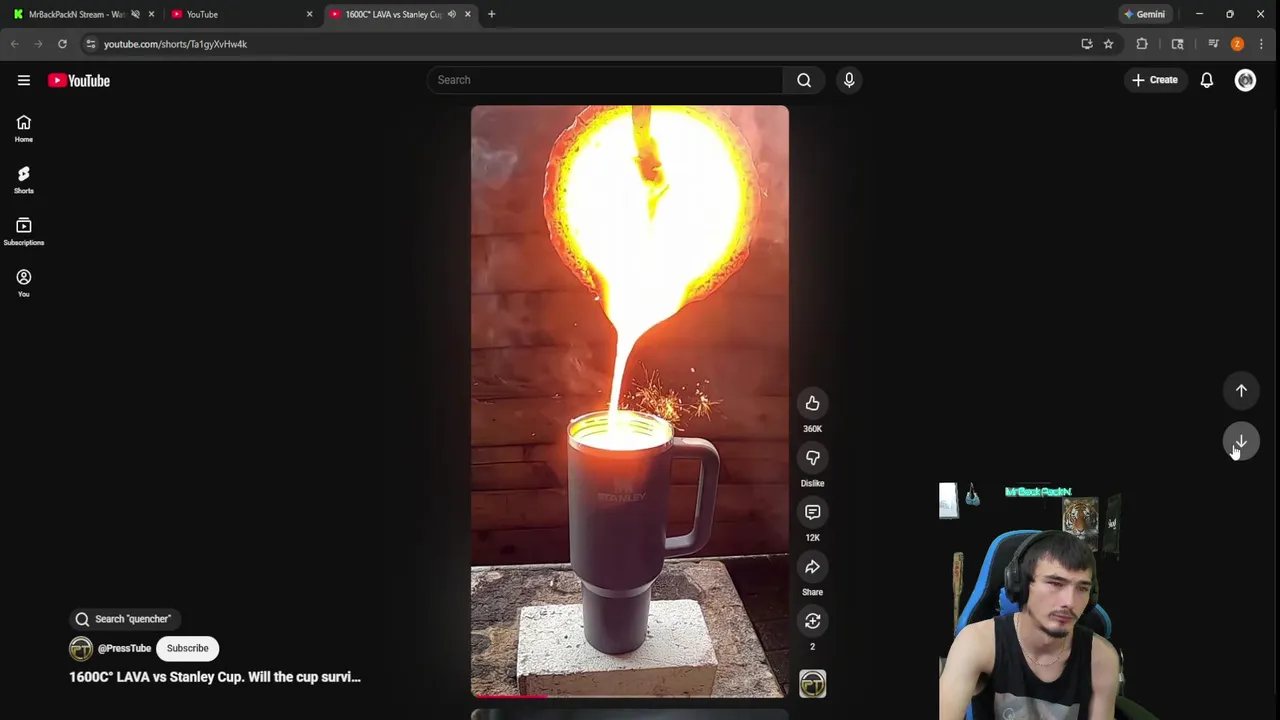
Task: Open the Chrome three-dot menu
Action: 1262,44
